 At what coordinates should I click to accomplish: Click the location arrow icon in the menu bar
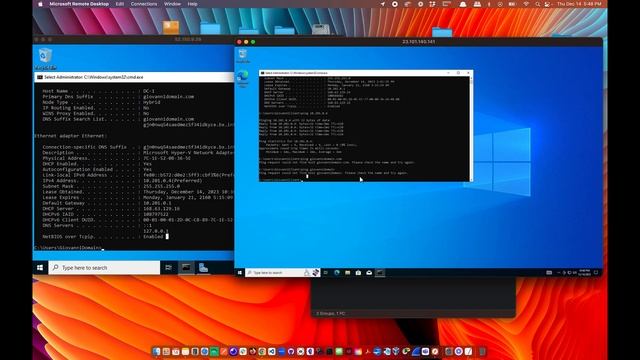pos(382,4)
